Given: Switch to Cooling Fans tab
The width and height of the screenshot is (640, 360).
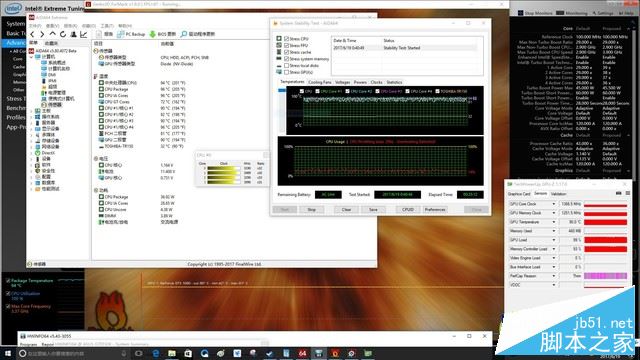Looking at the screenshot, I should [320, 82].
